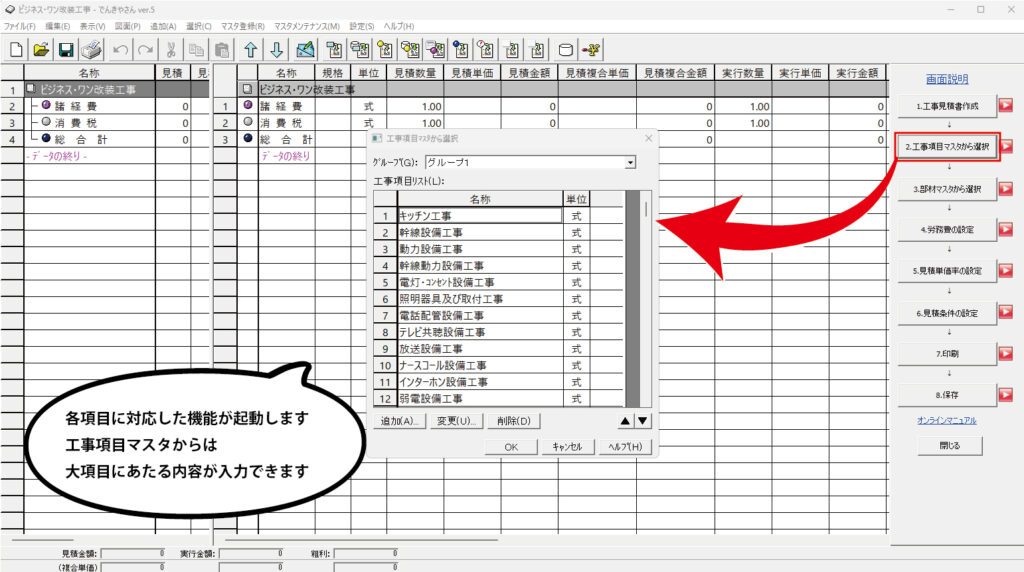The height and width of the screenshot is (572, 1024).
Task: Click the 3.部材マスタから選択 button
Action: pyautogui.click(x=947, y=189)
